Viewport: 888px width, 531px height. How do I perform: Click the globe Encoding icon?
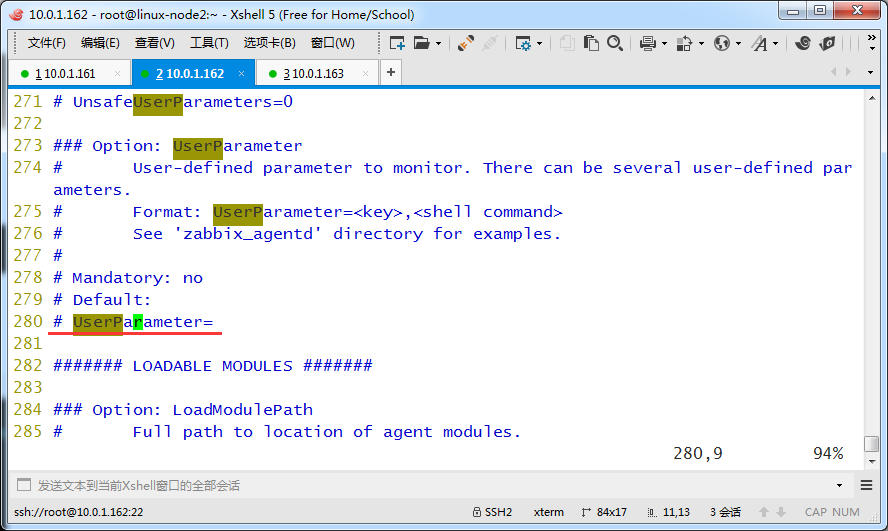pos(722,43)
